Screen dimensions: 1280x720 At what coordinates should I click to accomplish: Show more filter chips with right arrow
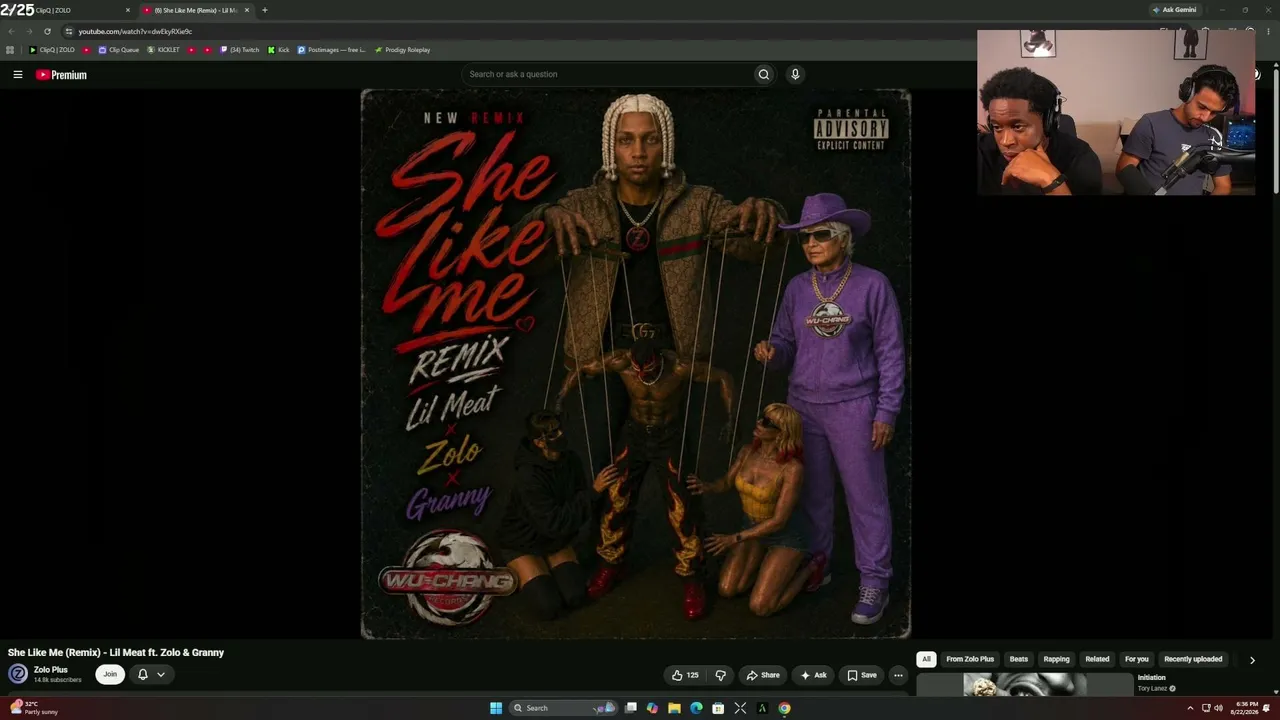tap(1252, 660)
